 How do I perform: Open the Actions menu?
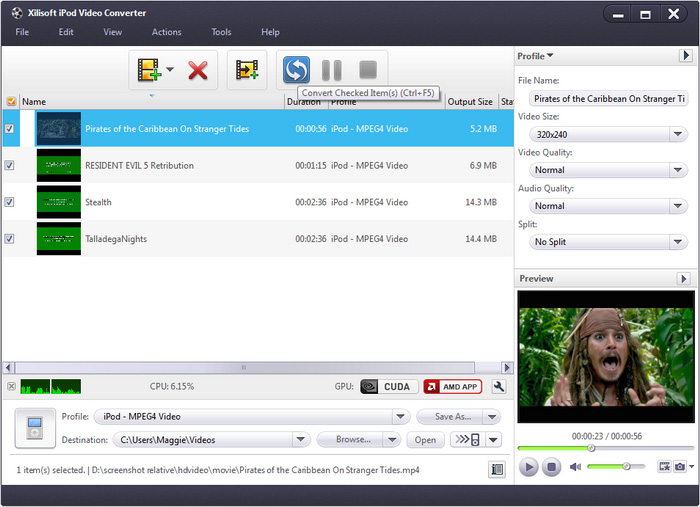166,32
